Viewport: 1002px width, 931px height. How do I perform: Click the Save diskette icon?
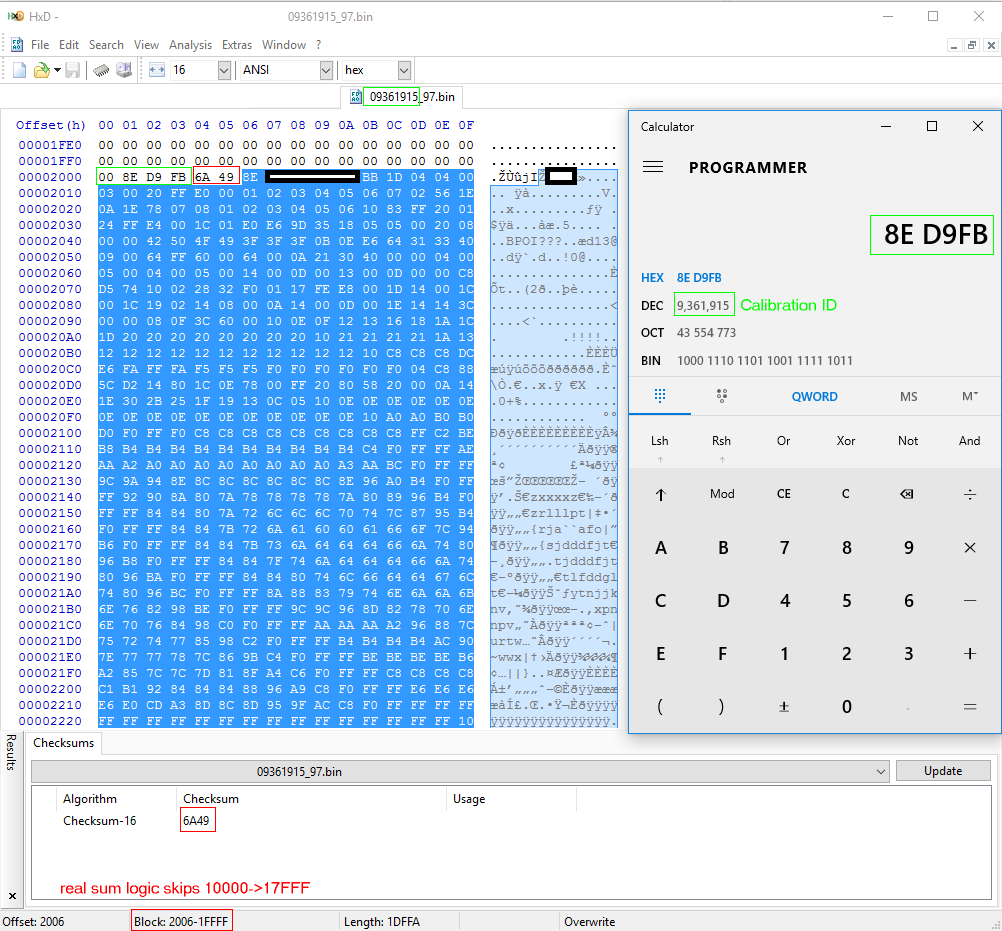tap(72, 70)
